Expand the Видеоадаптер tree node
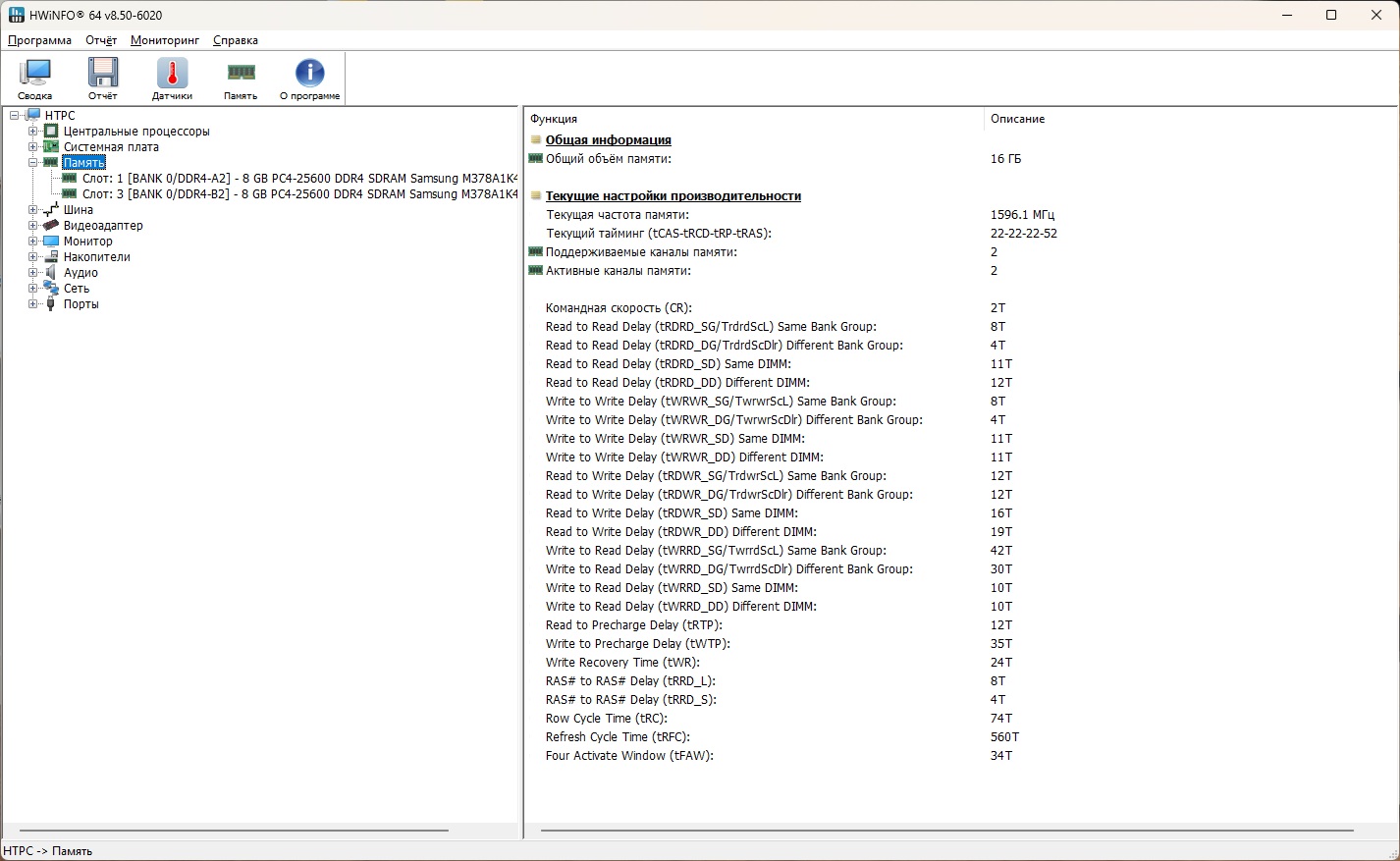The image size is (1400, 861). tap(33, 225)
